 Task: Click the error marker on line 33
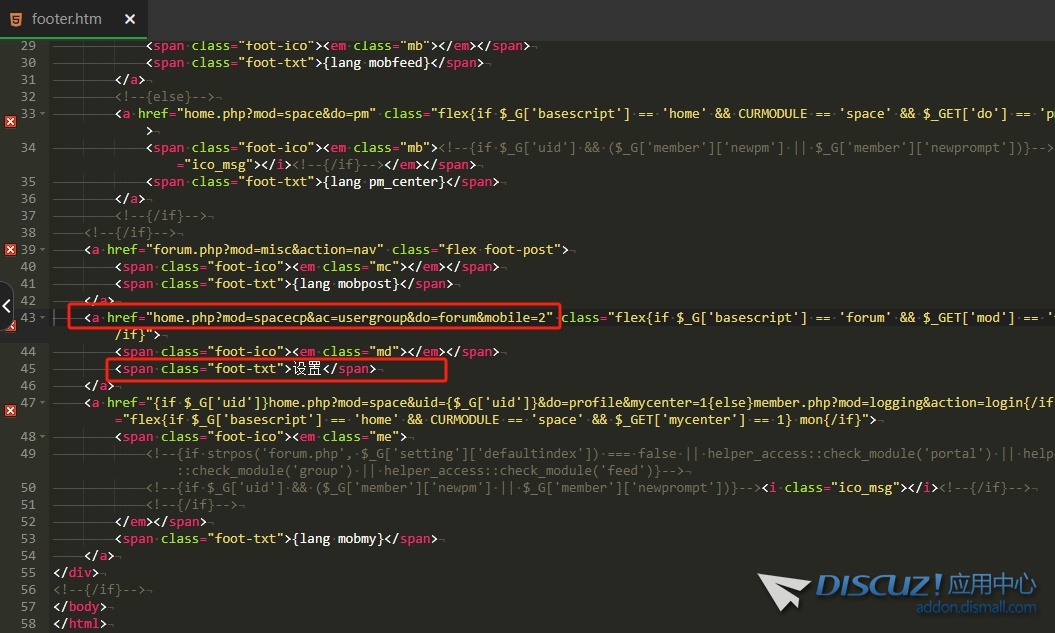coord(10,121)
